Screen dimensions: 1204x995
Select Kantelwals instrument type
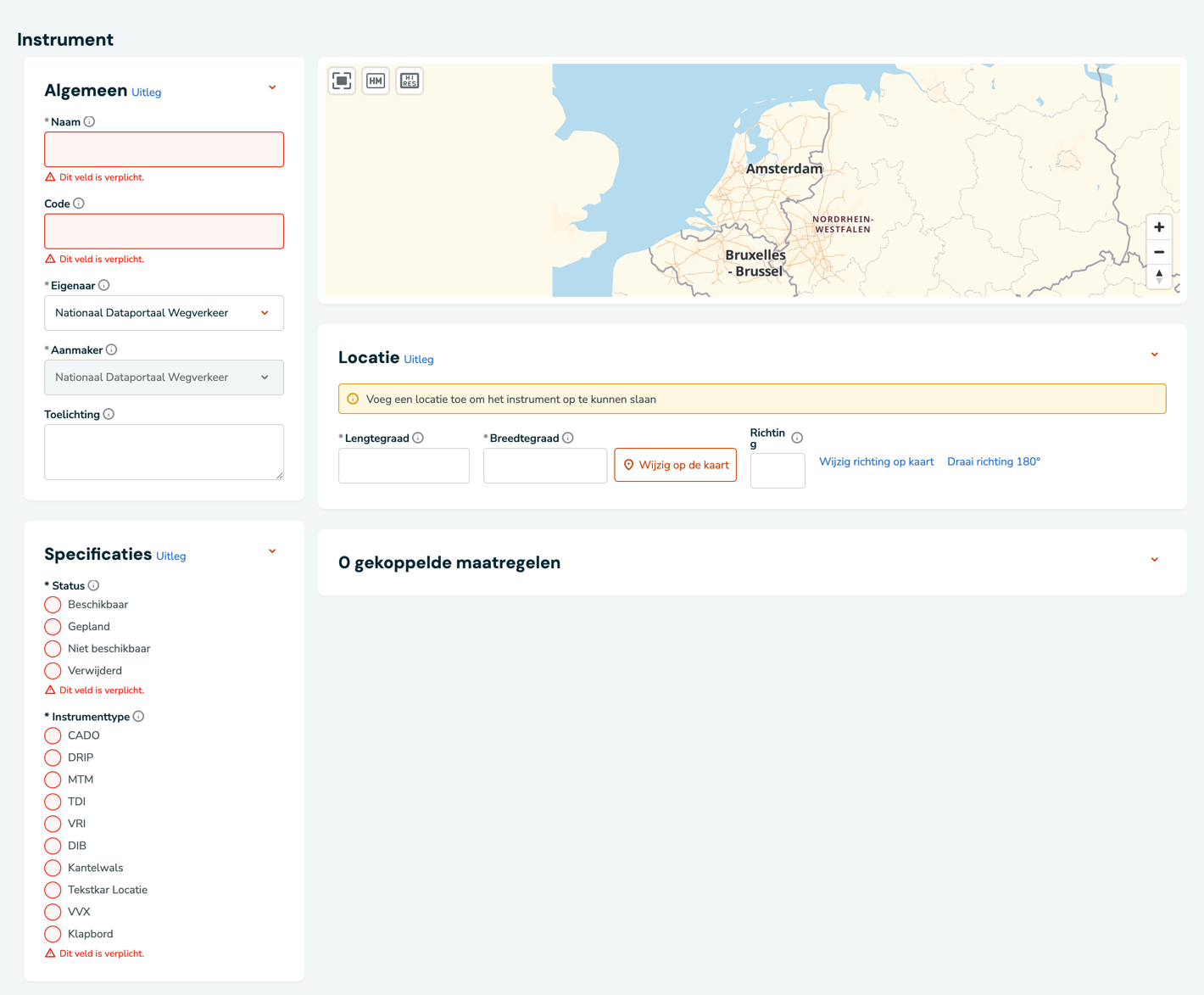(53, 868)
